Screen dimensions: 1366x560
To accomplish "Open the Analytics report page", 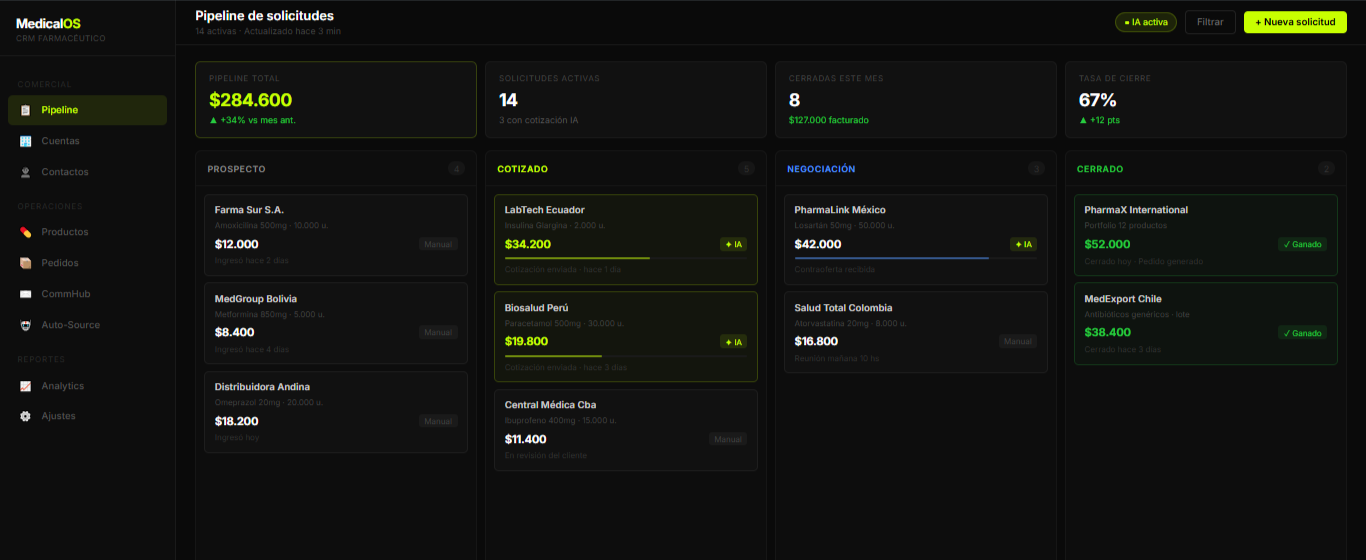I will tap(87, 386).
